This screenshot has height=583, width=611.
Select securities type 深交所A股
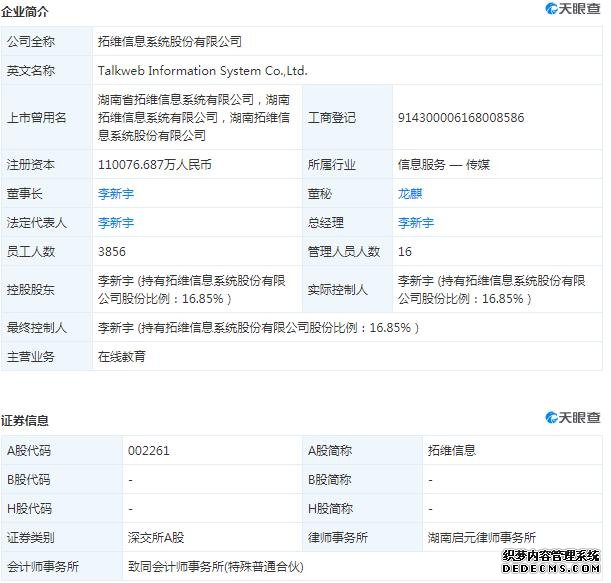[156, 538]
